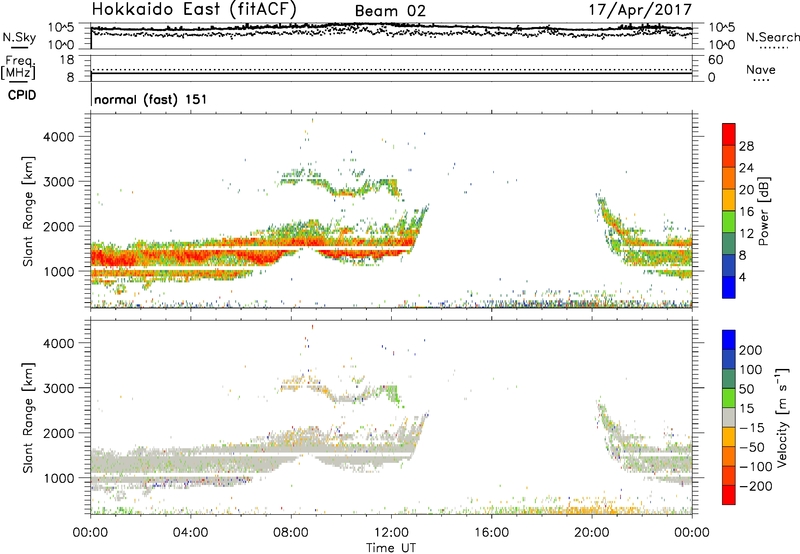The height and width of the screenshot is (554, 800).
Task: Click the 'Nave' legend label
Action: click(x=761, y=69)
